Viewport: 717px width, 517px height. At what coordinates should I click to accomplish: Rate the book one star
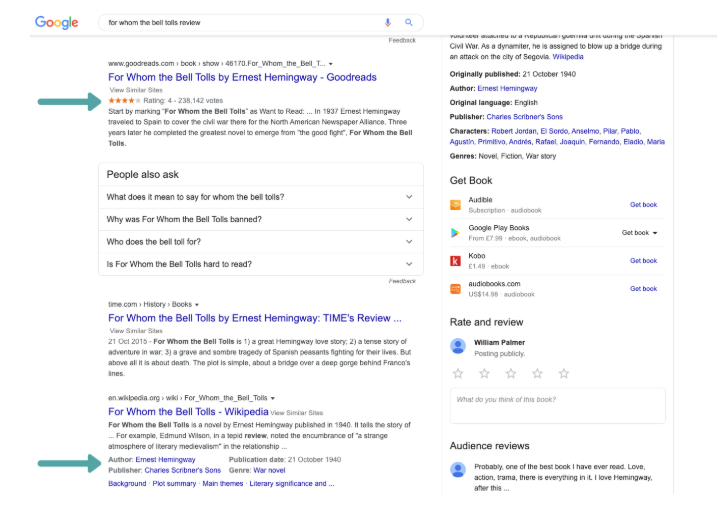click(458, 373)
